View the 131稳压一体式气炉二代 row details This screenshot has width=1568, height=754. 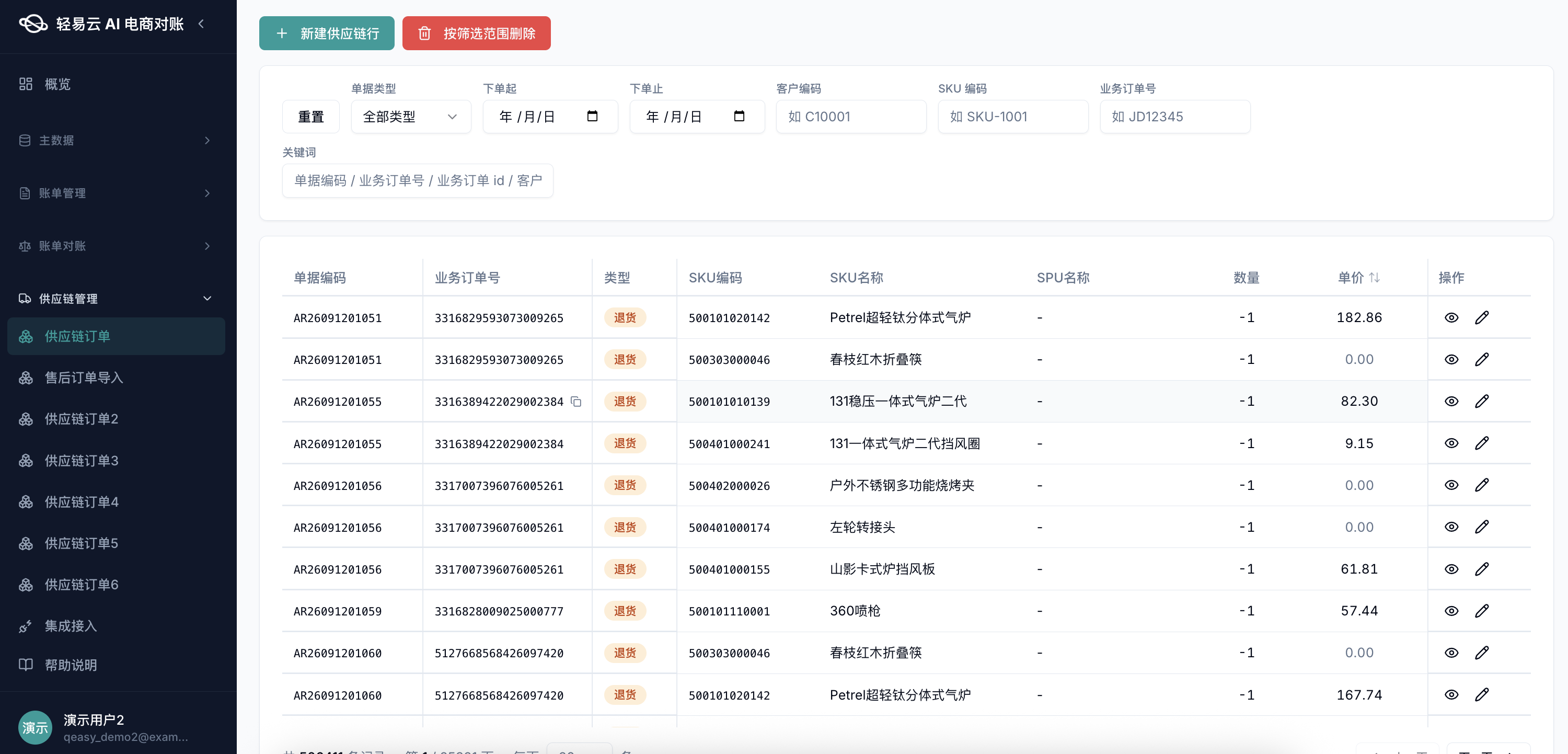1451,402
